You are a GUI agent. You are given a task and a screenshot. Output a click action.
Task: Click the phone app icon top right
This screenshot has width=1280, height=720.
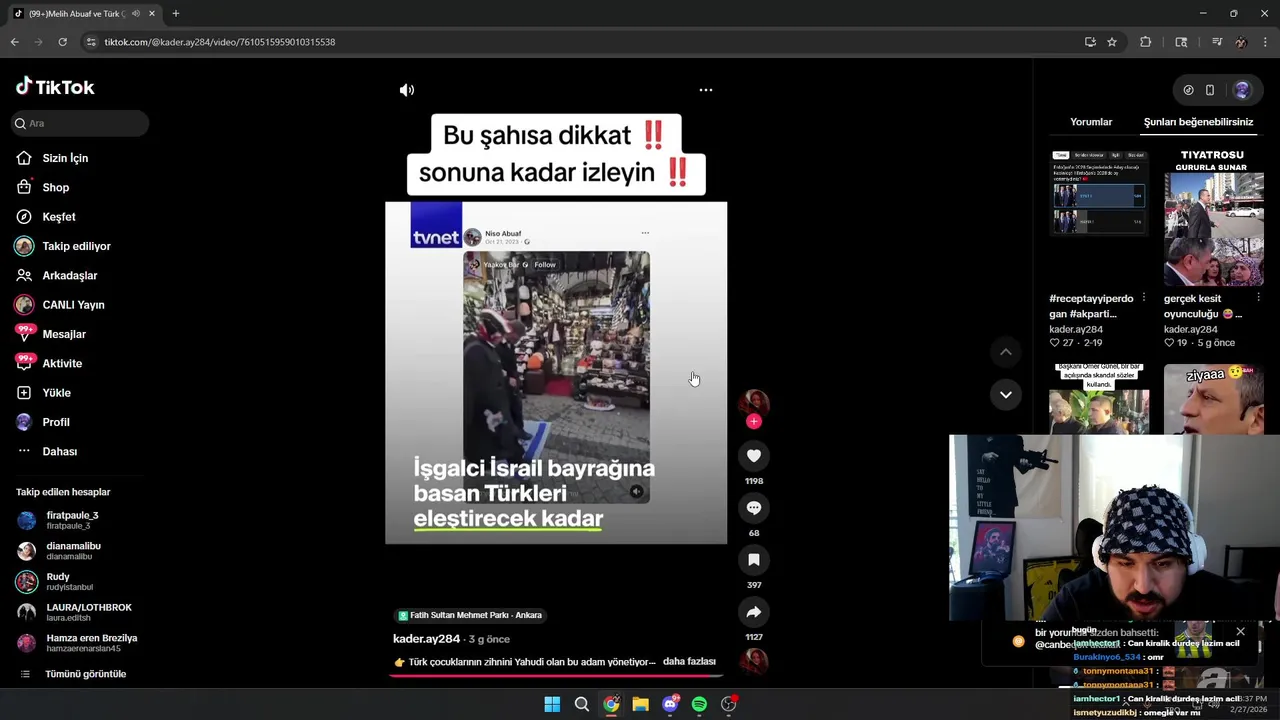(x=1210, y=90)
